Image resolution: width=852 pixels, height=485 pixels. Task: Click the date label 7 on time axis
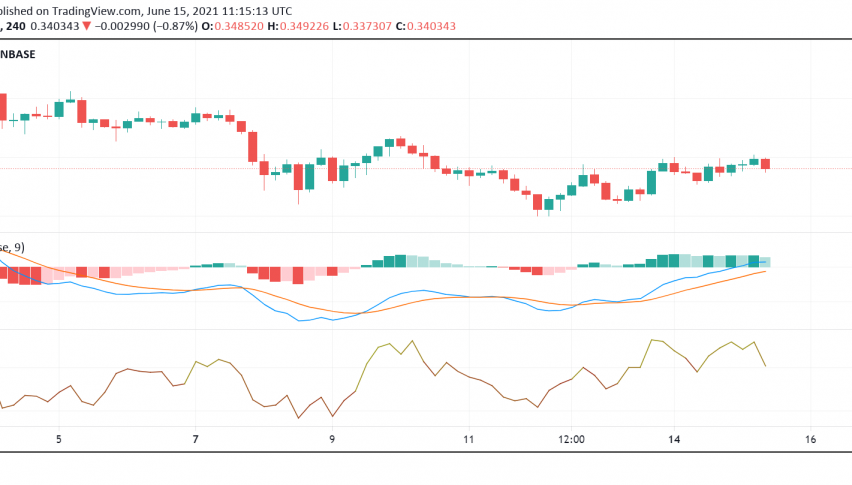pos(196,439)
